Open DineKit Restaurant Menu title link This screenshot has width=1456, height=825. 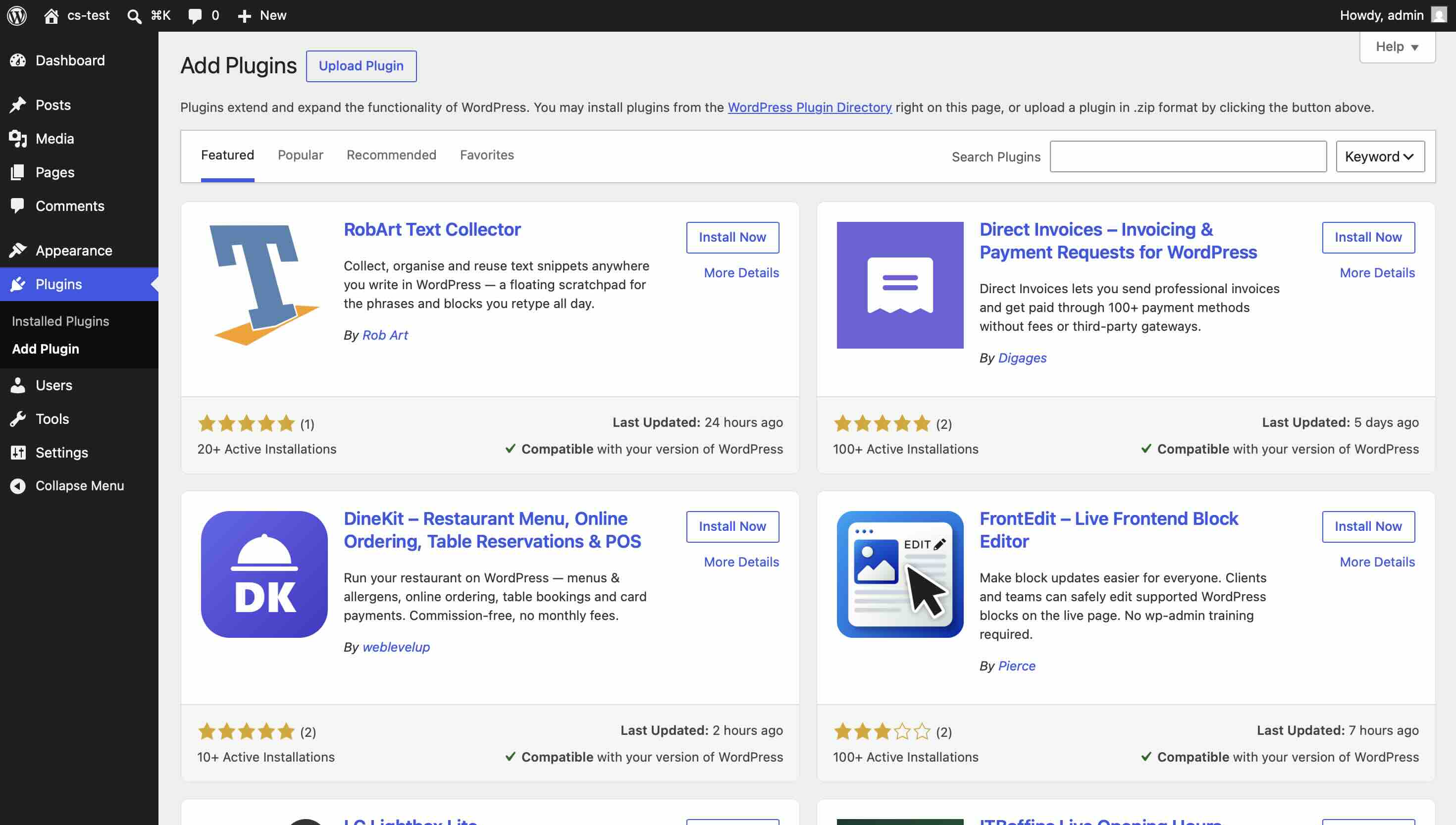tap(492, 530)
